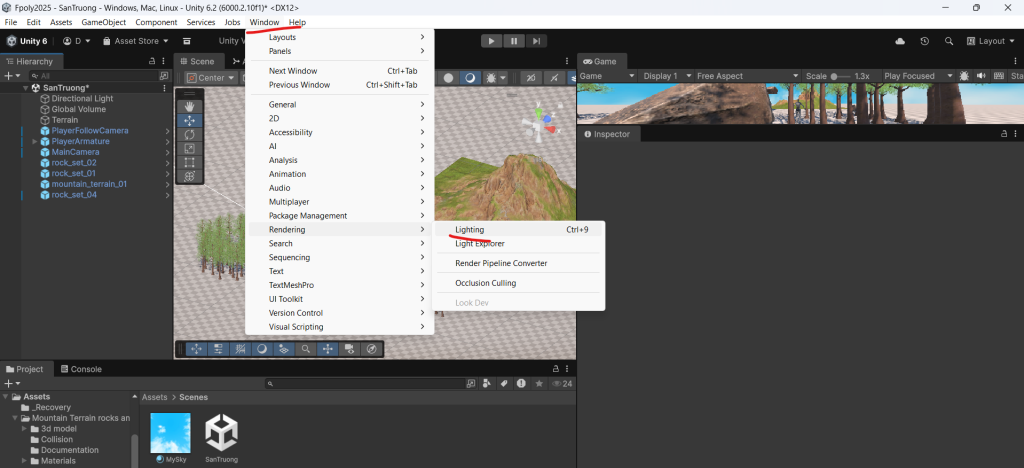Click the global search magnifier icon
The height and width of the screenshot is (468, 1024).
click(x=948, y=41)
